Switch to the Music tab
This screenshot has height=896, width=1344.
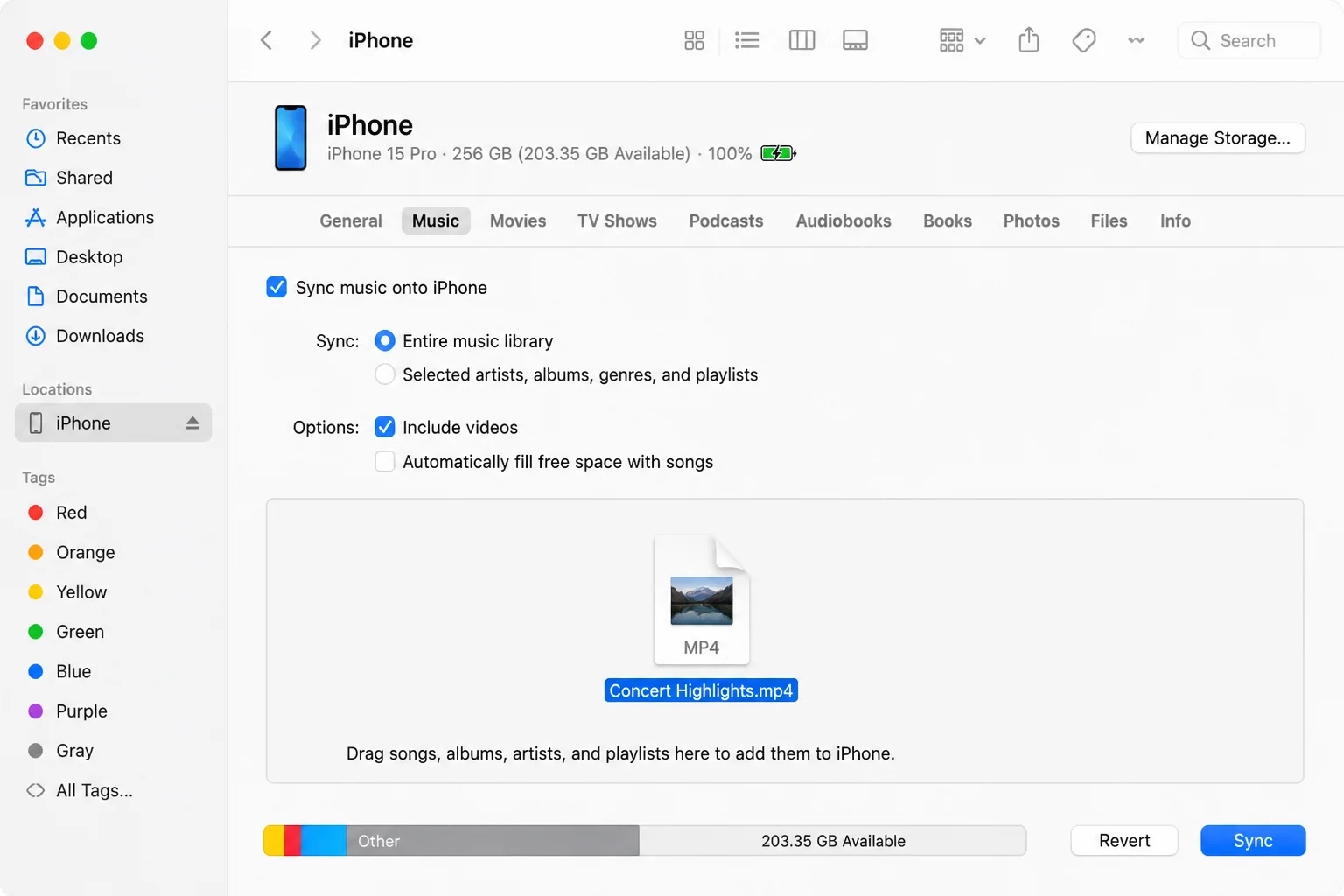tap(436, 220)
